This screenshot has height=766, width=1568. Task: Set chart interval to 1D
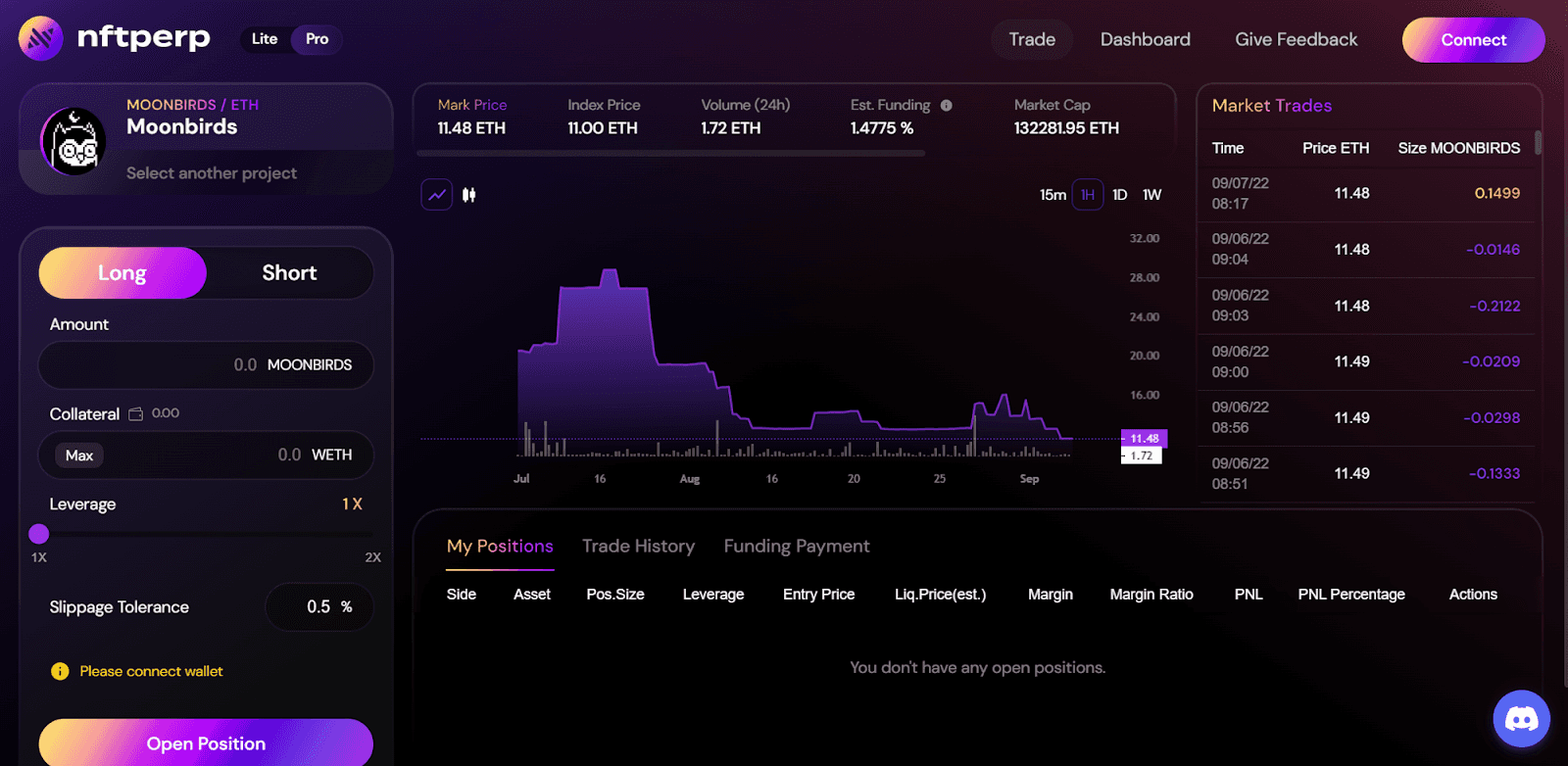pos(1120,195)
